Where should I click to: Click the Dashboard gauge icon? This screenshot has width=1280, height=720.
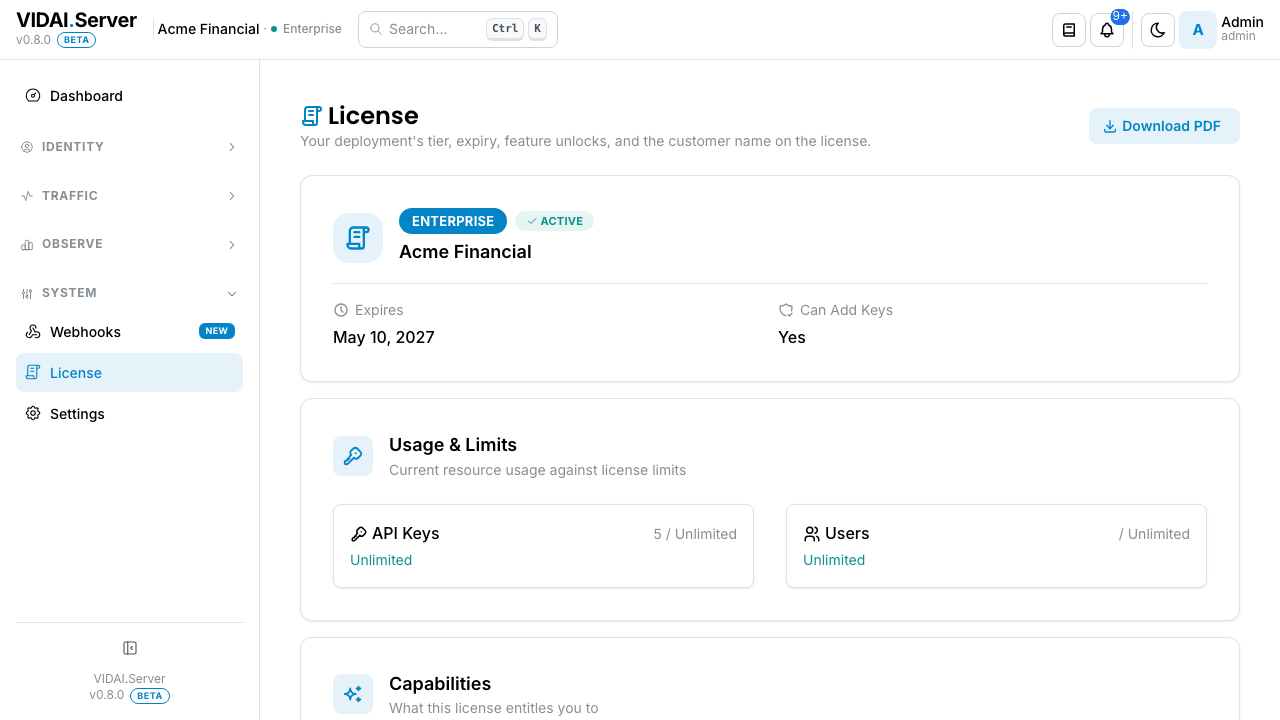coord(33,96)
